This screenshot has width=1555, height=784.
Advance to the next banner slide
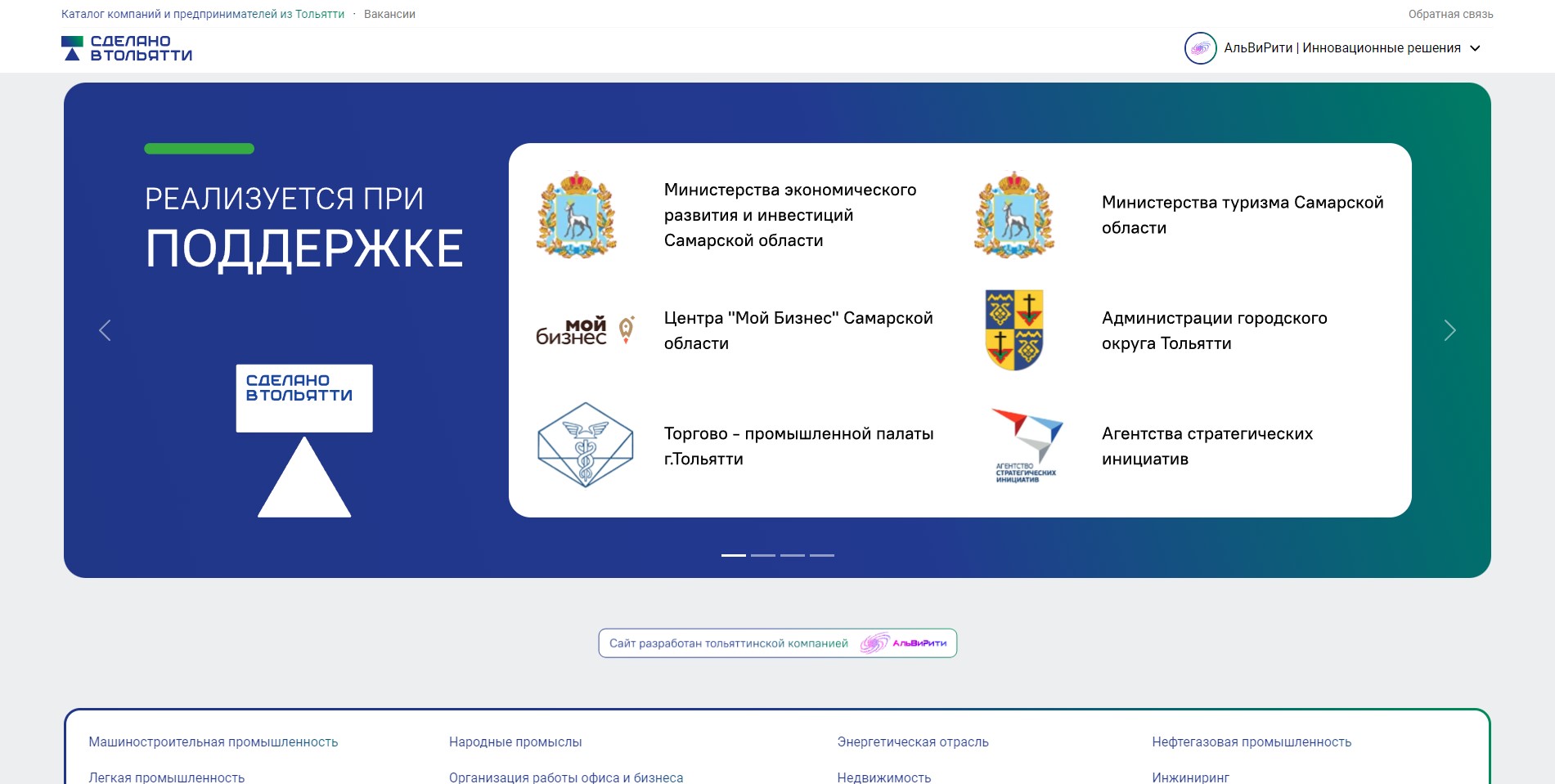1449,330
